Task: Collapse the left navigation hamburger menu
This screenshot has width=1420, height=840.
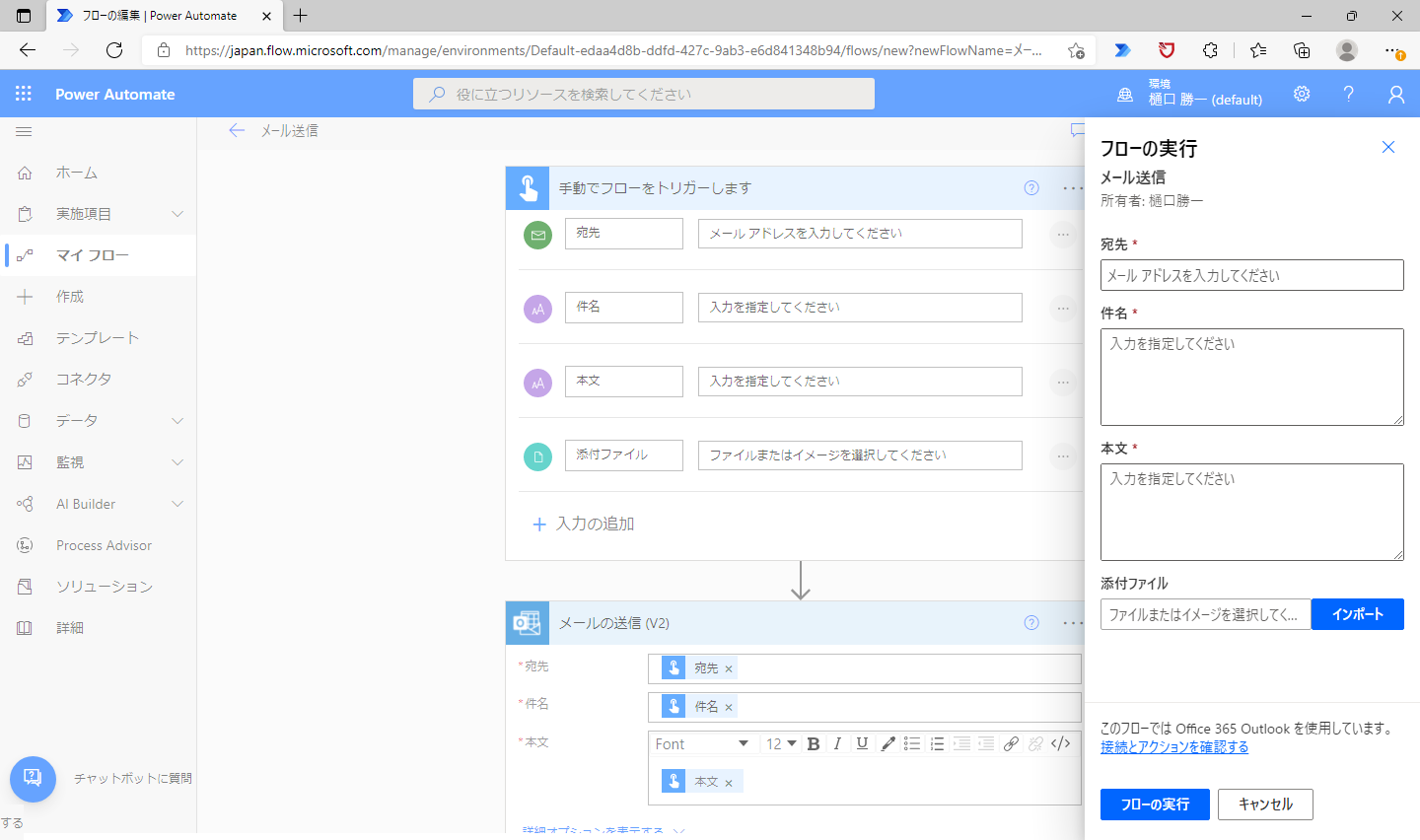Action: pos(25,131)
